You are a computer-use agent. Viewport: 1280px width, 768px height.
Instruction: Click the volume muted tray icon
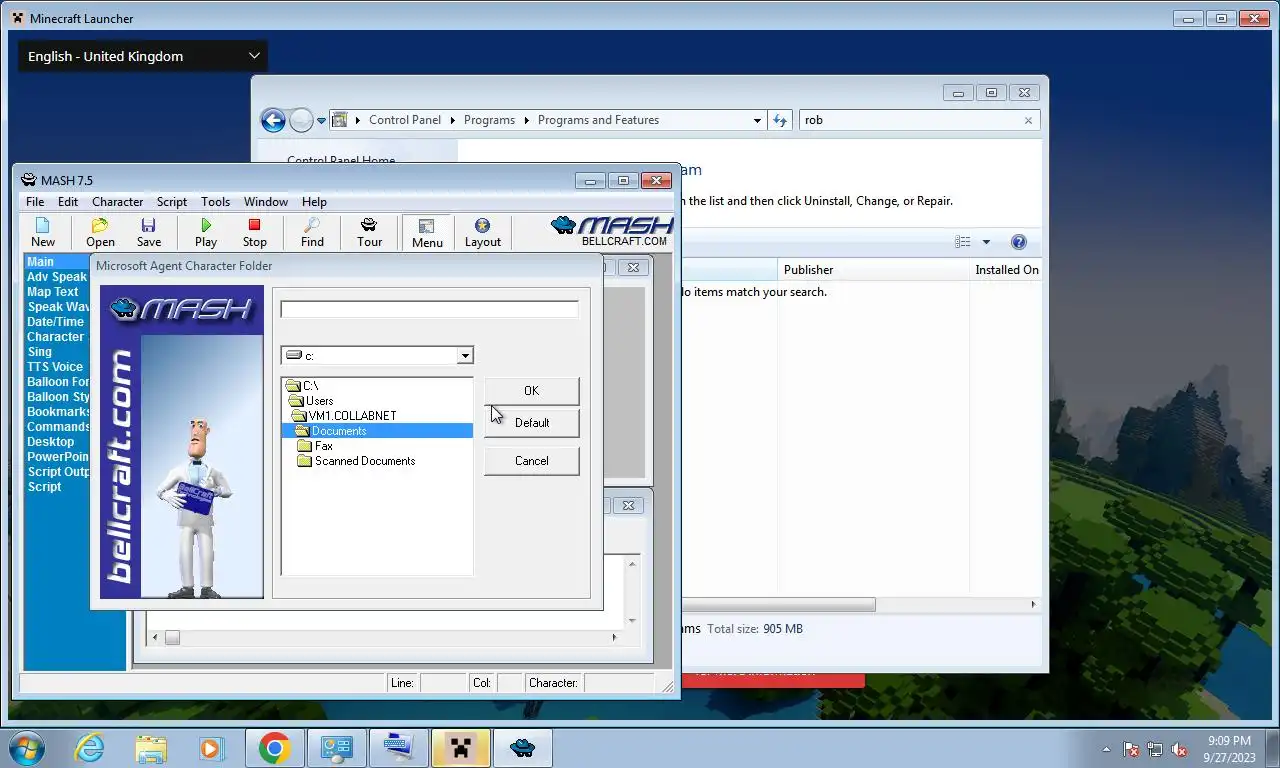1179,749
